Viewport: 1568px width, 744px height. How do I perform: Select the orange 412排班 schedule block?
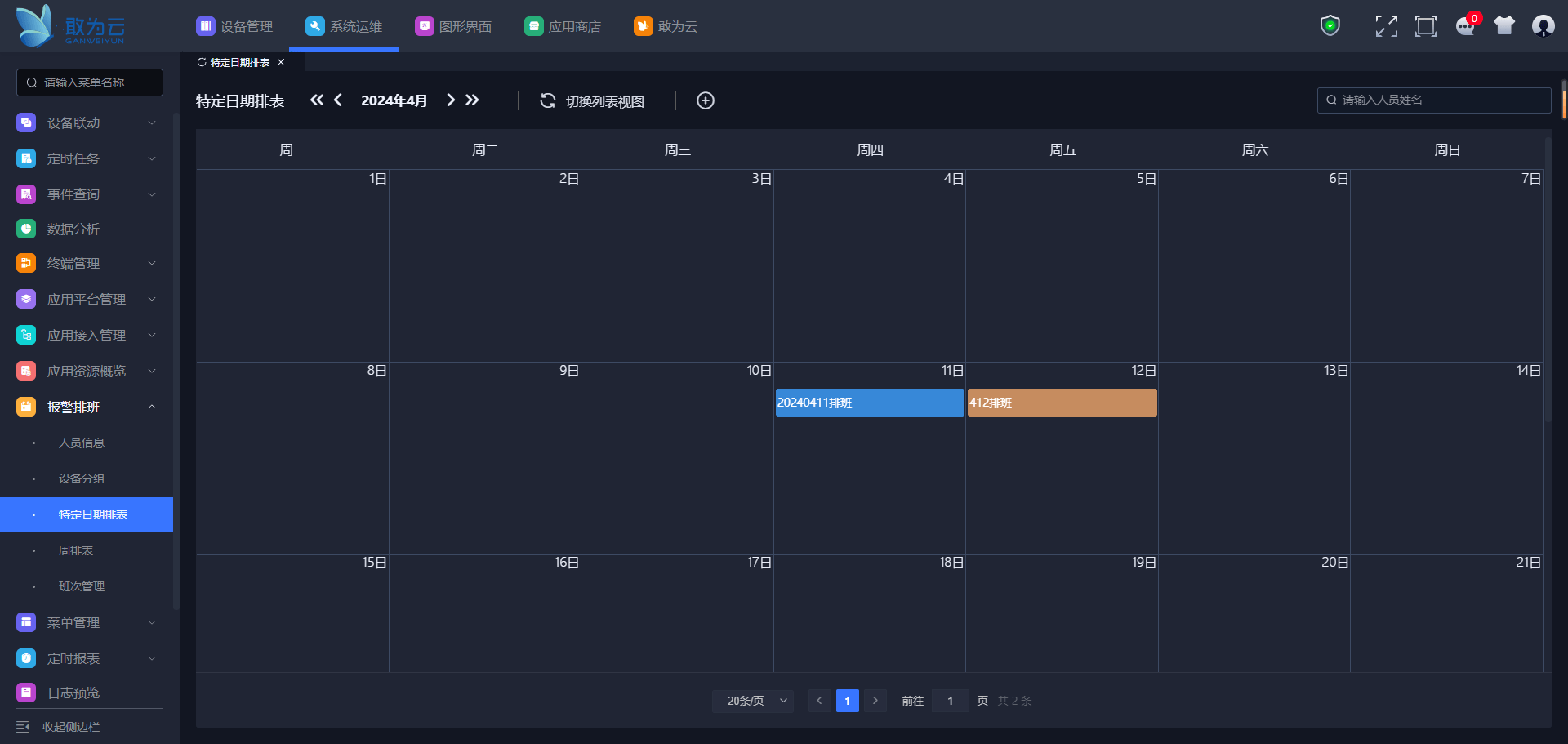click(1062, 403)
